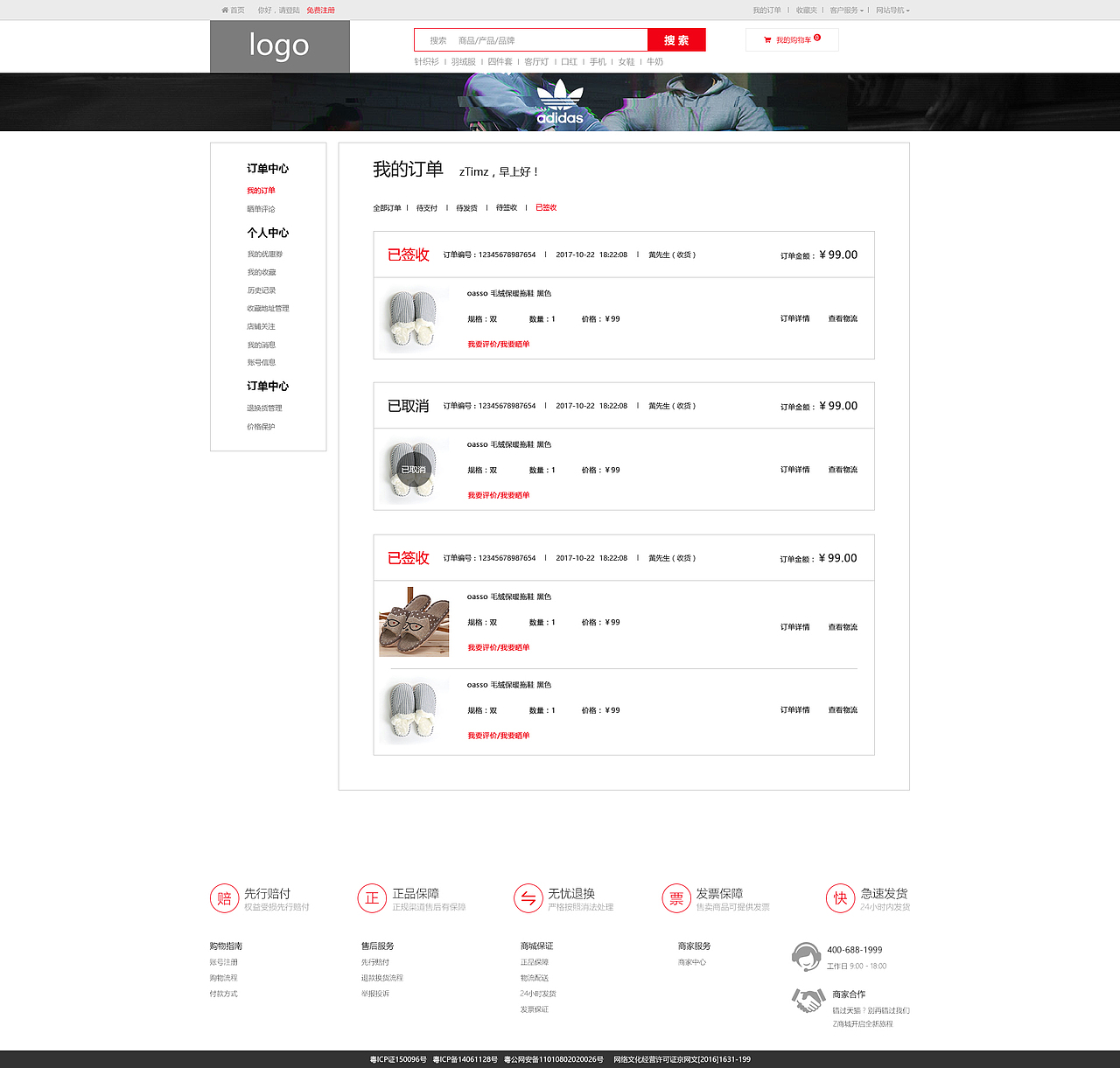Click the adidas banner logo
This screenshot has width=1120, height=1068.
(x=560, y=102)
